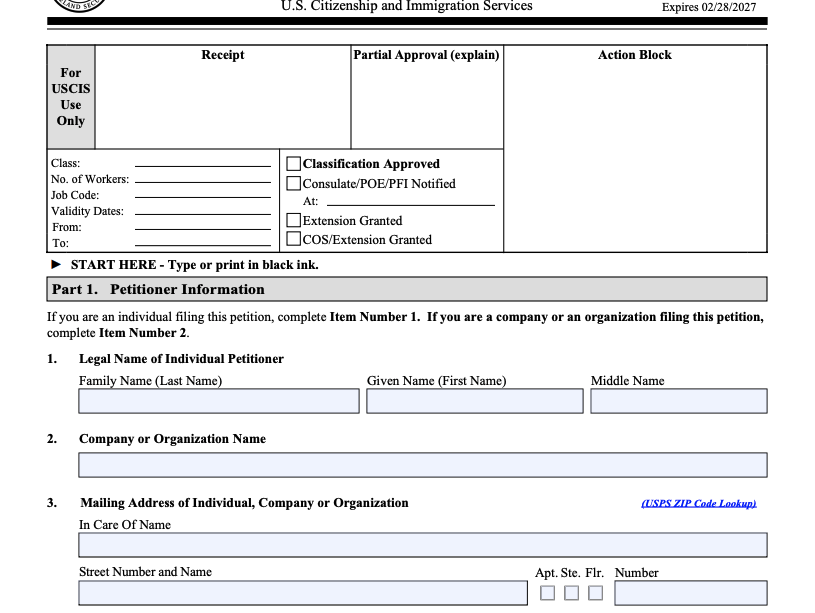The image size is (815, 613).
Task: Select the Apt. unit type checkbox
Action: pos(547,593)
